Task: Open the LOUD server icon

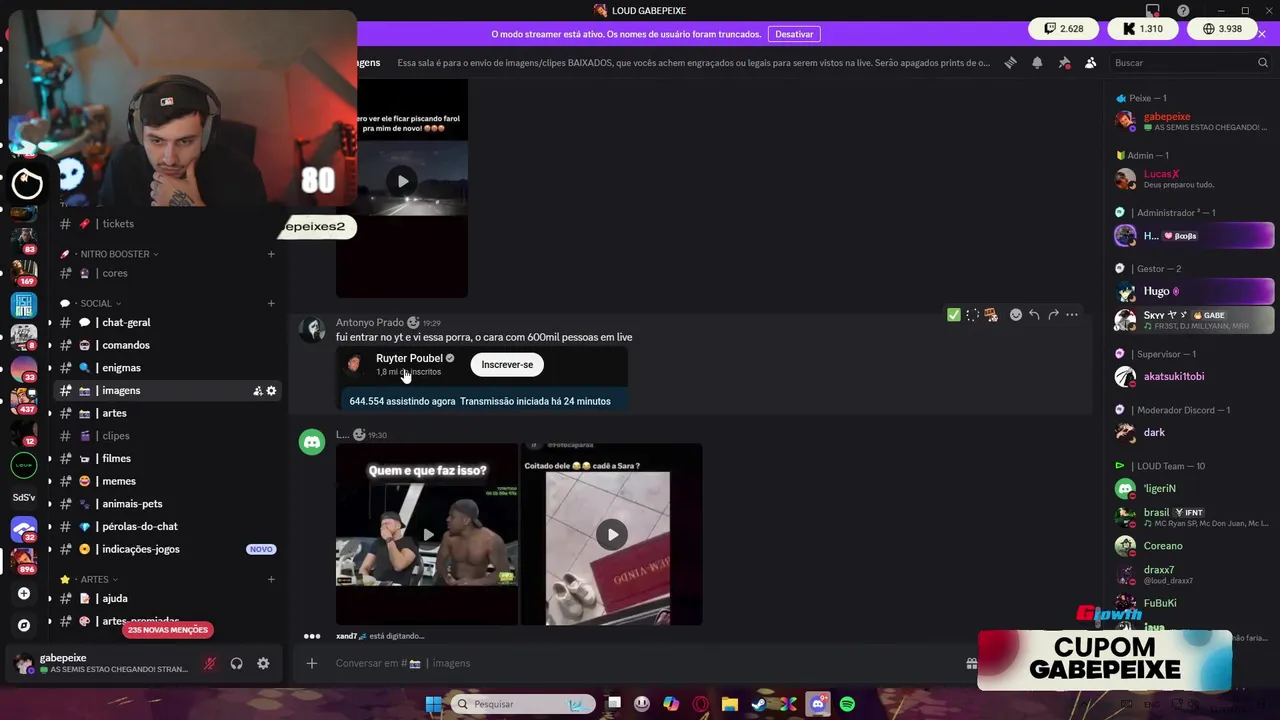Action: tap(24, 465)
